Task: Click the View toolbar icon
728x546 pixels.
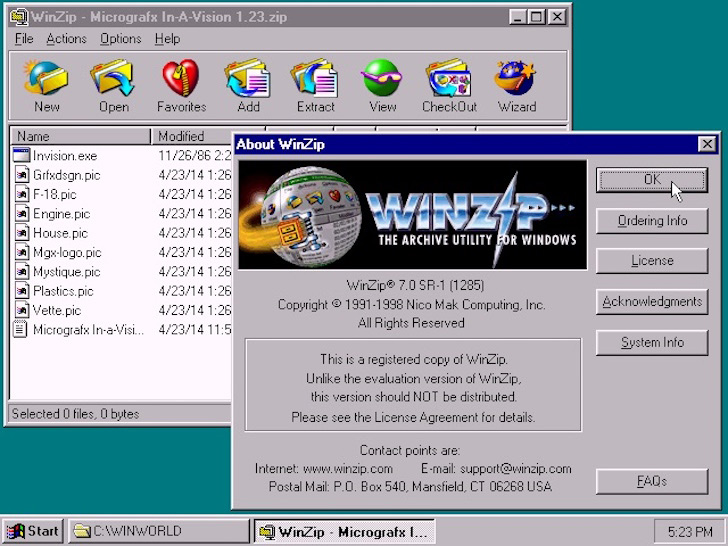Action: click(383, 86)
